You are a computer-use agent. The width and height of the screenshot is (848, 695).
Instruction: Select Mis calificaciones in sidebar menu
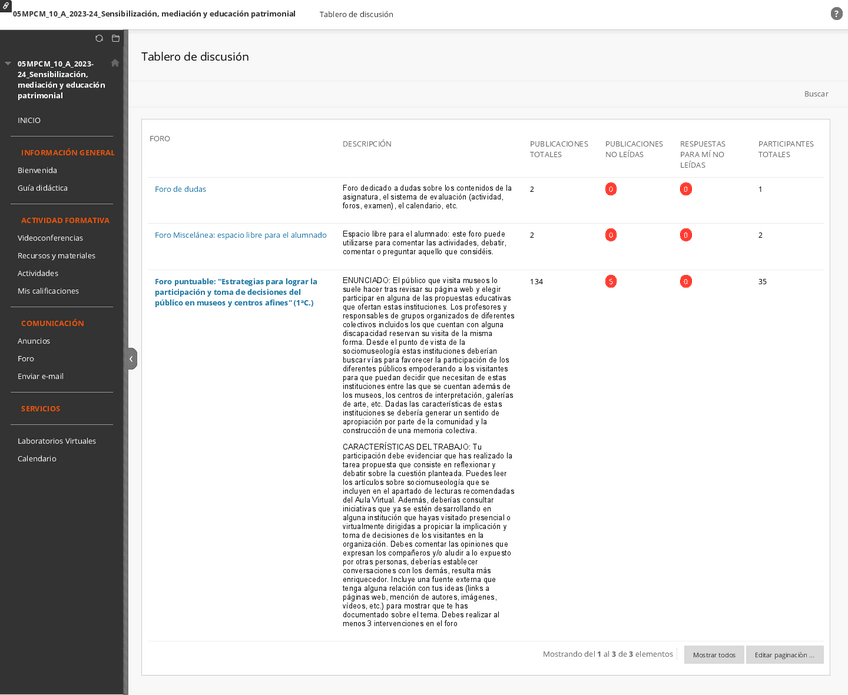(x=48, y=291)
